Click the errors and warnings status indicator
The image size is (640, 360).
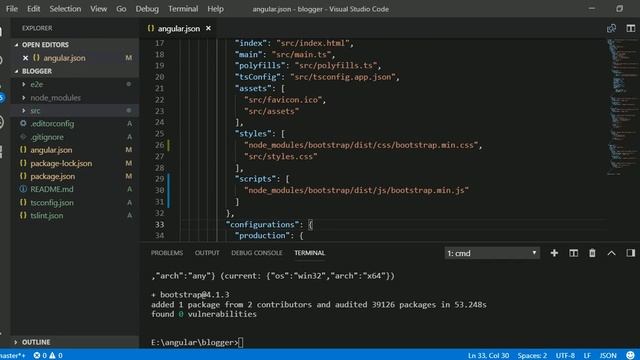click(48, 356)
